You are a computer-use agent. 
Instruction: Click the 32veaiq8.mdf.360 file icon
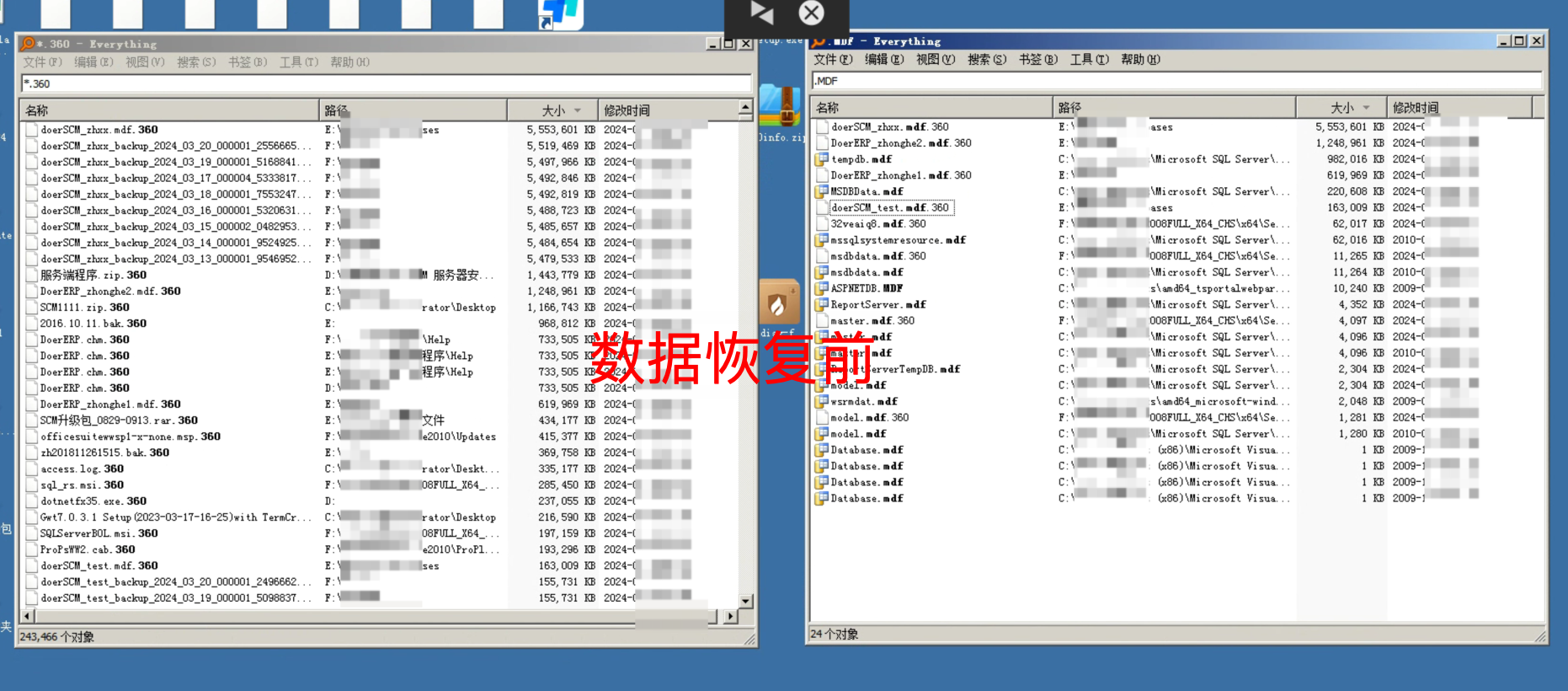pos(822,224)
